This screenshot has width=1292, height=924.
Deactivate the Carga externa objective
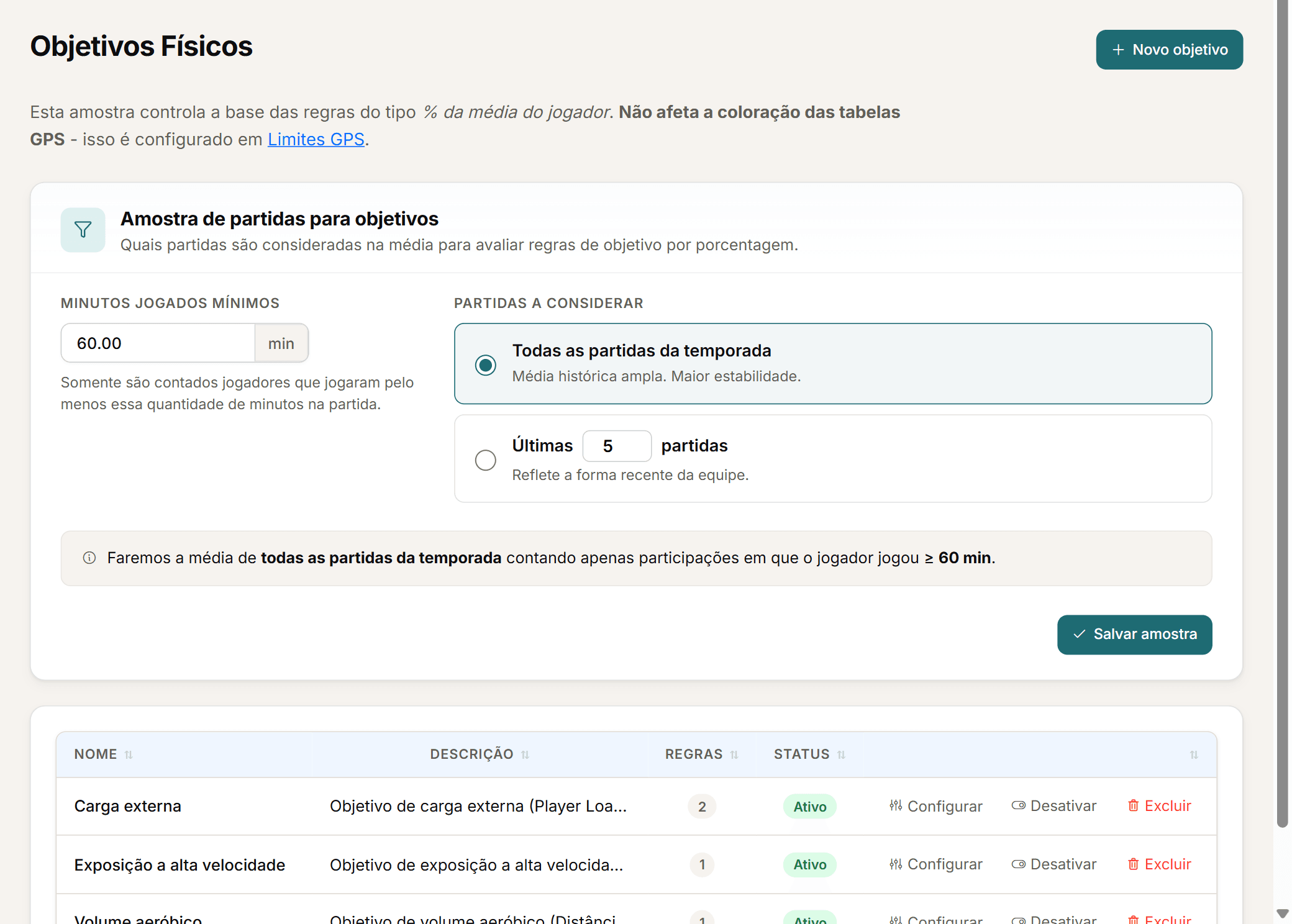pos(1054,806)
